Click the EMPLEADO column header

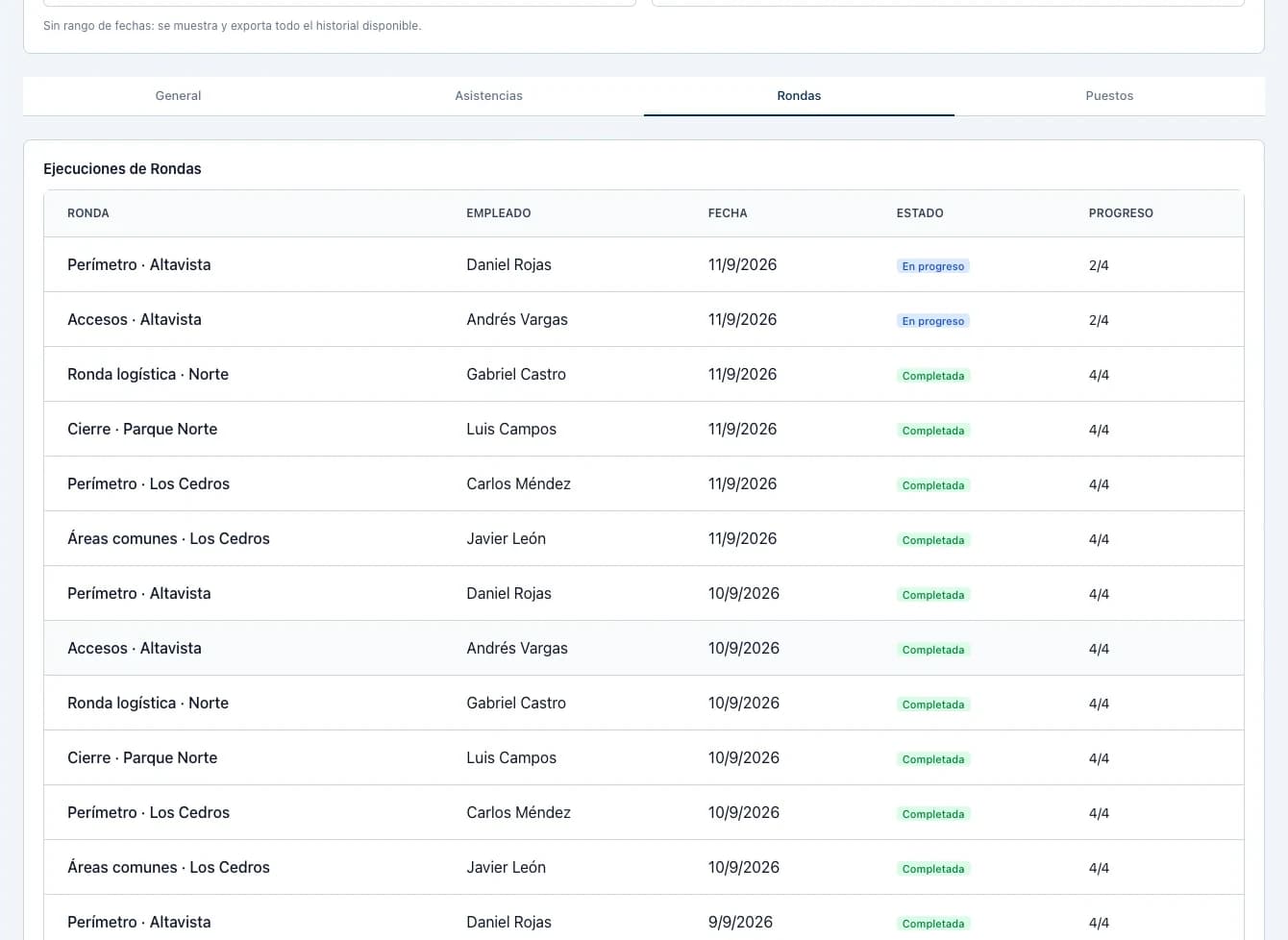click(499, 213)
